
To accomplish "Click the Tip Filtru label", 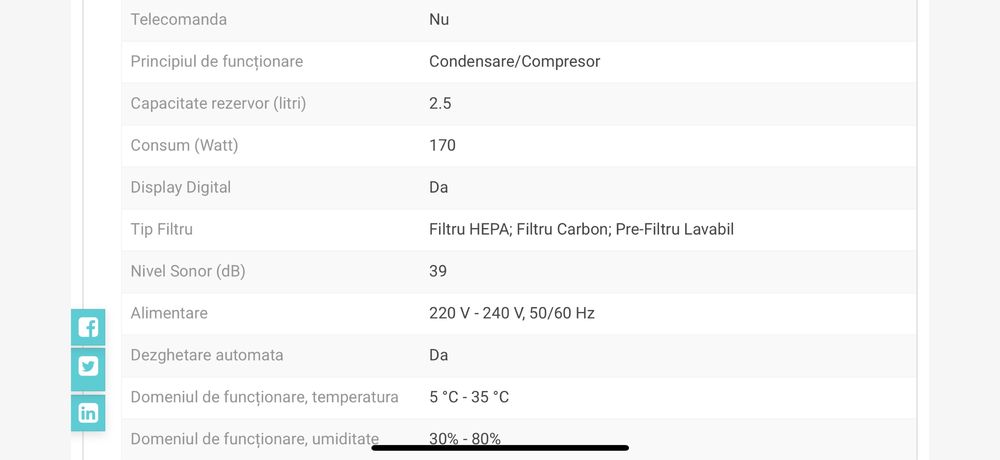I will coord(162,229).
